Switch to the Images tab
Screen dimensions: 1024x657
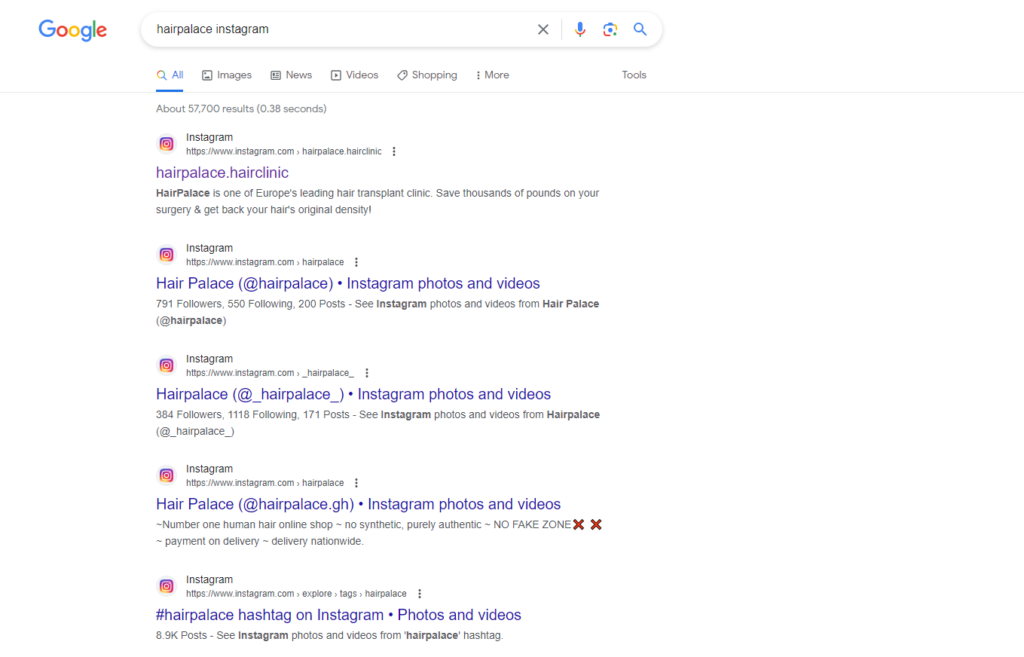[227, 75]
